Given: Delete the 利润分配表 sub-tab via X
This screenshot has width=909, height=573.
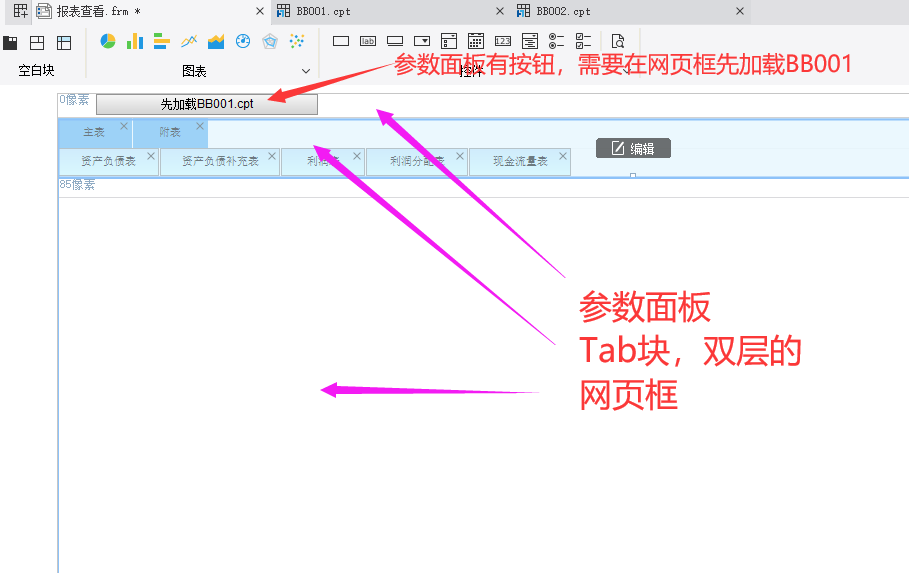Looking at the screenshot, I should coord(460,156).
